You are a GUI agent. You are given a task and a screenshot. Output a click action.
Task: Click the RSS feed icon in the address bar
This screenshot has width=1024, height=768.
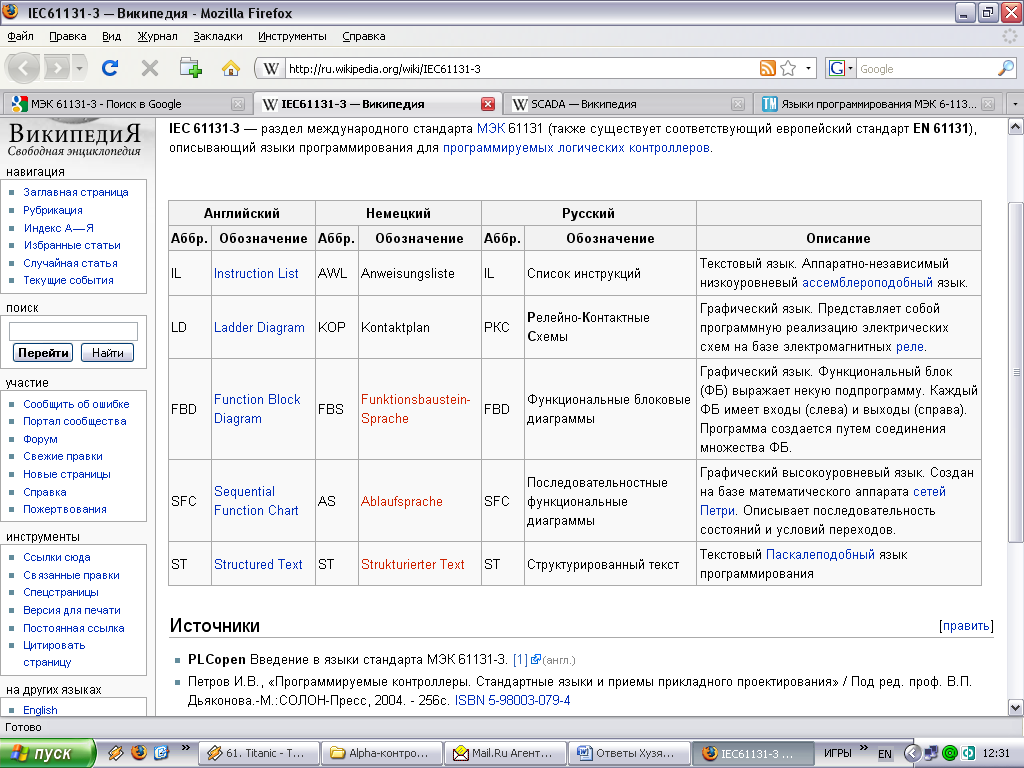click(768, 68)
